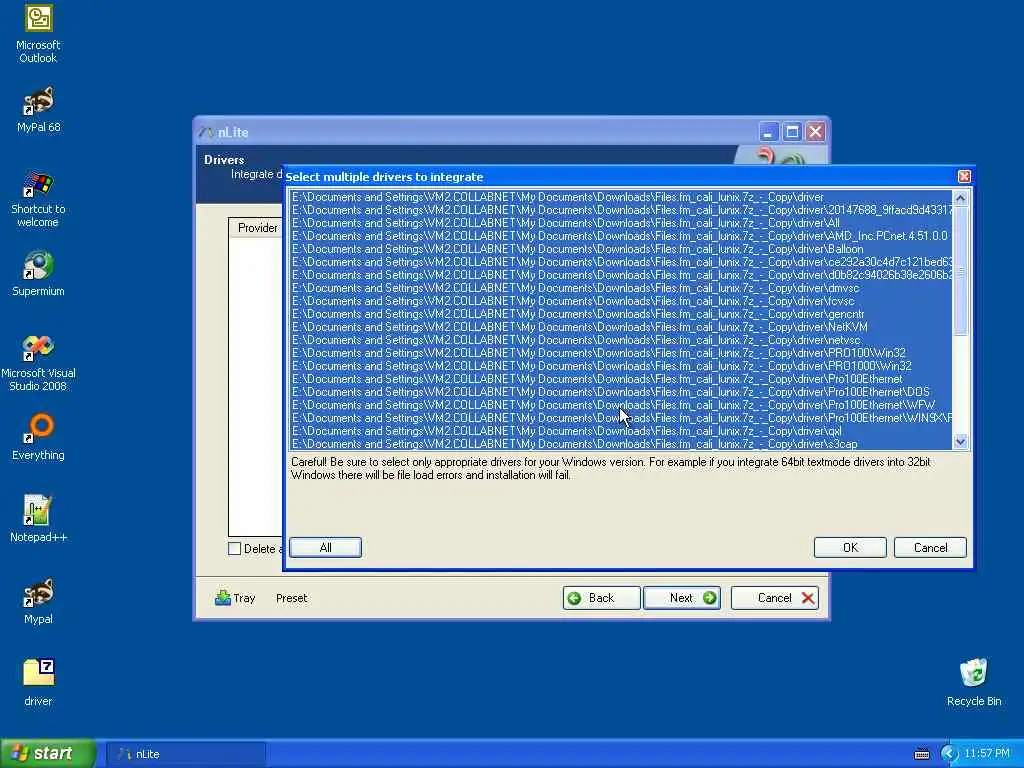The width and height of the screenshot is (1024, 768).
Task: Close the Select multiple drivers dialog
Action: coord(964,176)
